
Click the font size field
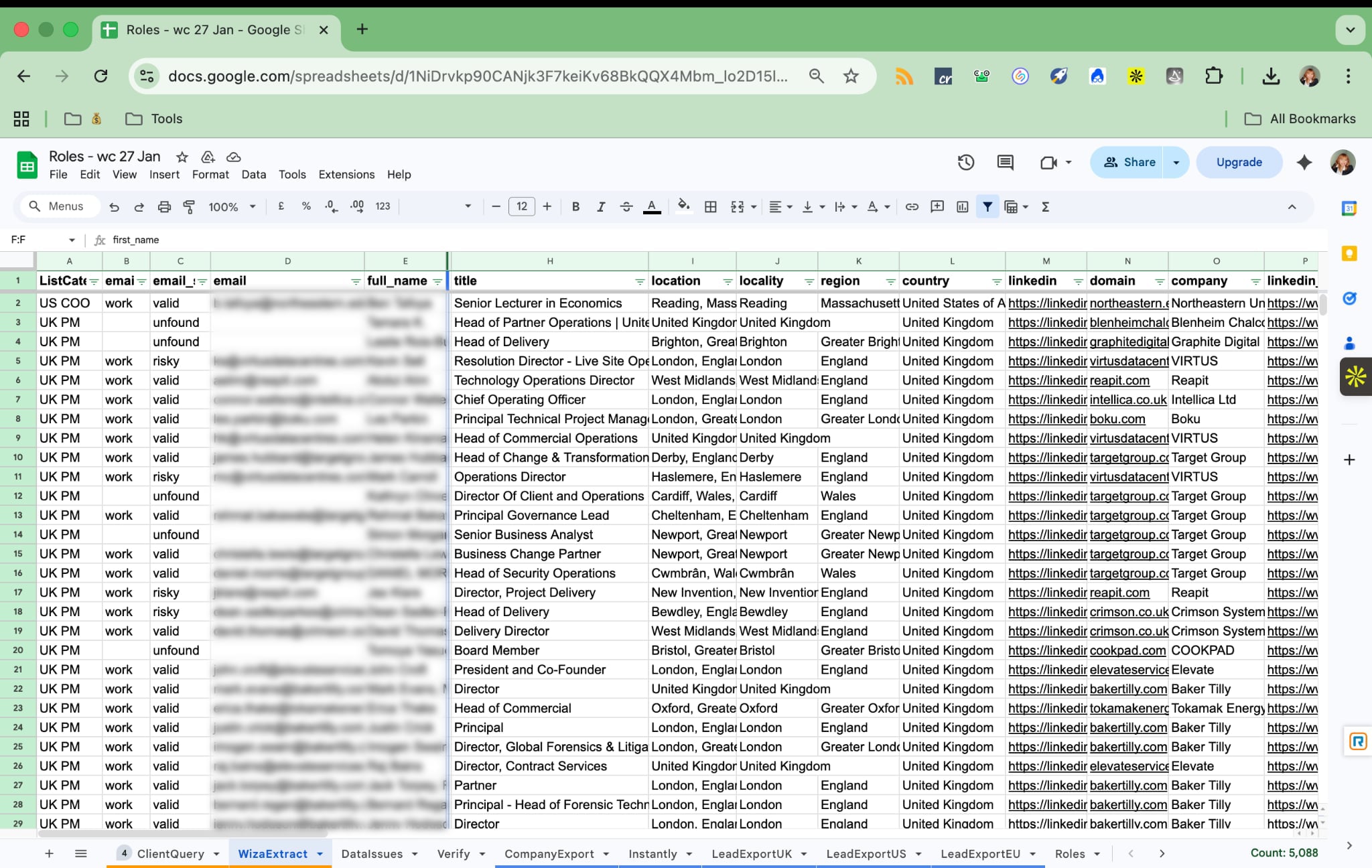click(522, 207)
